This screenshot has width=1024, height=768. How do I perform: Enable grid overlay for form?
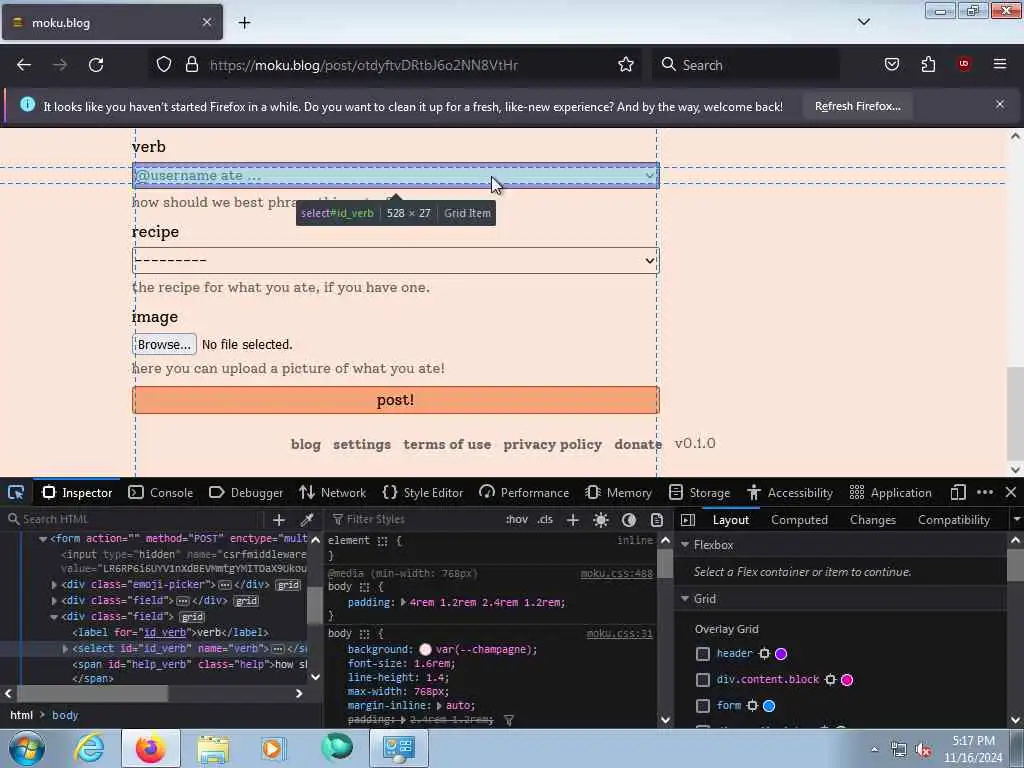coord(703,706)
